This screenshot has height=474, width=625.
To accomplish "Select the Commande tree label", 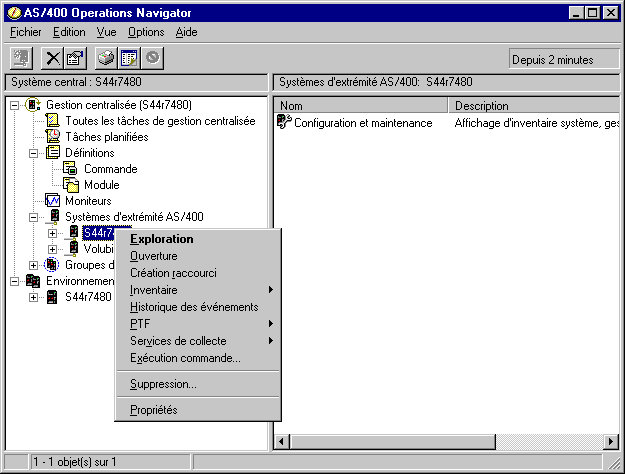I will point(111,169).
